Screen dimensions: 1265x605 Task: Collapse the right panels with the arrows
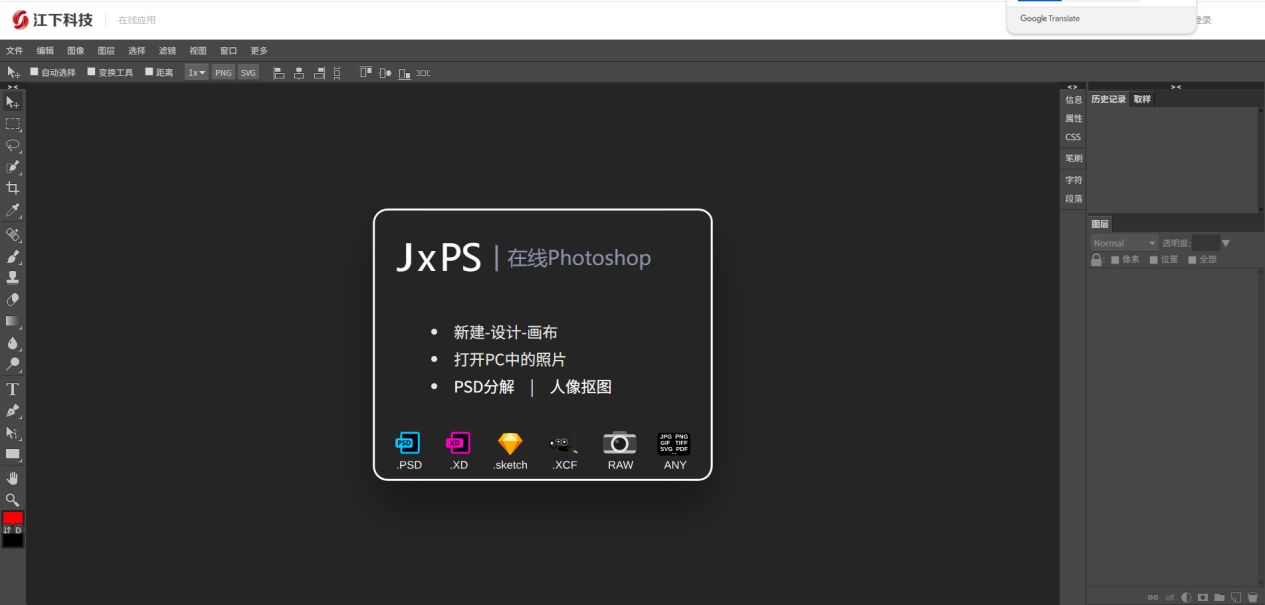coord(1176,87)
